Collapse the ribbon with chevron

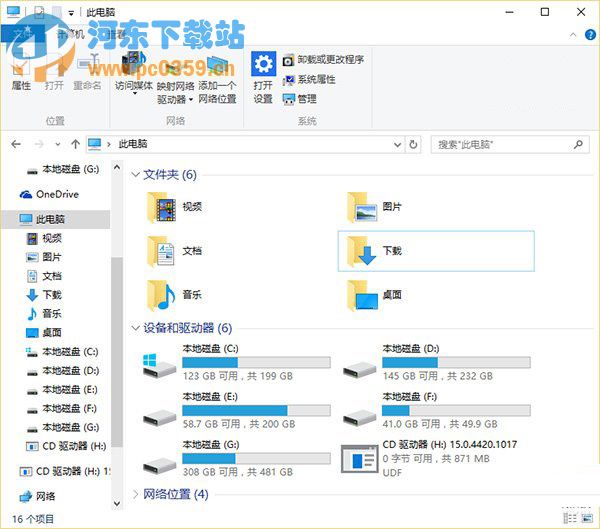(x=573, y=35)
